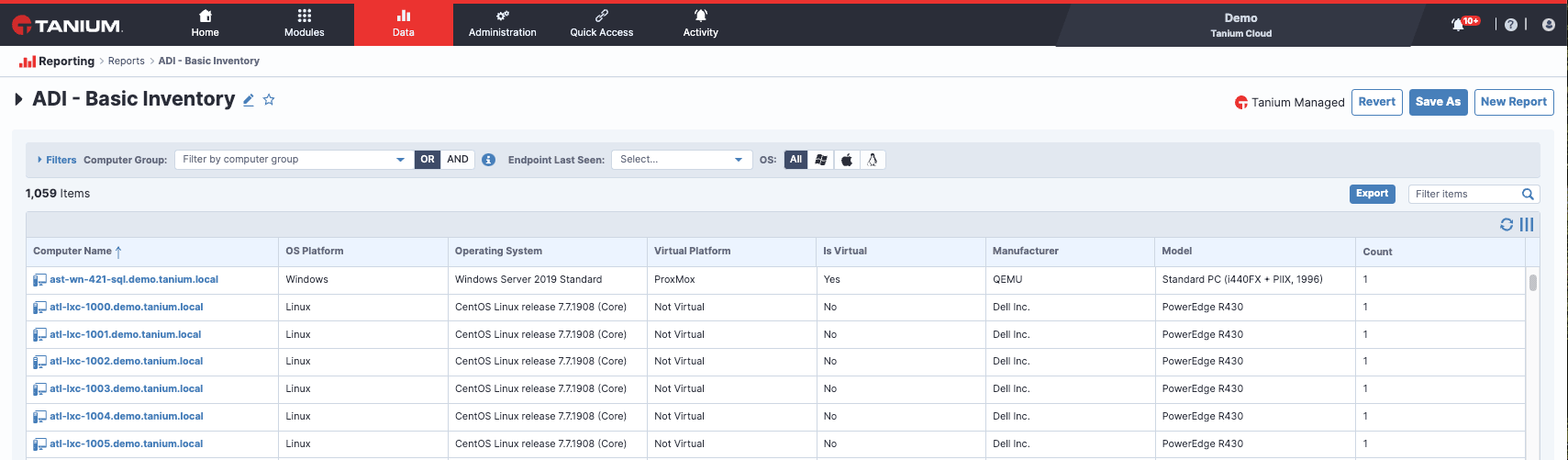Open the Endpoint Last Seen dropdown
The width and height of the screenshot is (1568, 460).
682,160
